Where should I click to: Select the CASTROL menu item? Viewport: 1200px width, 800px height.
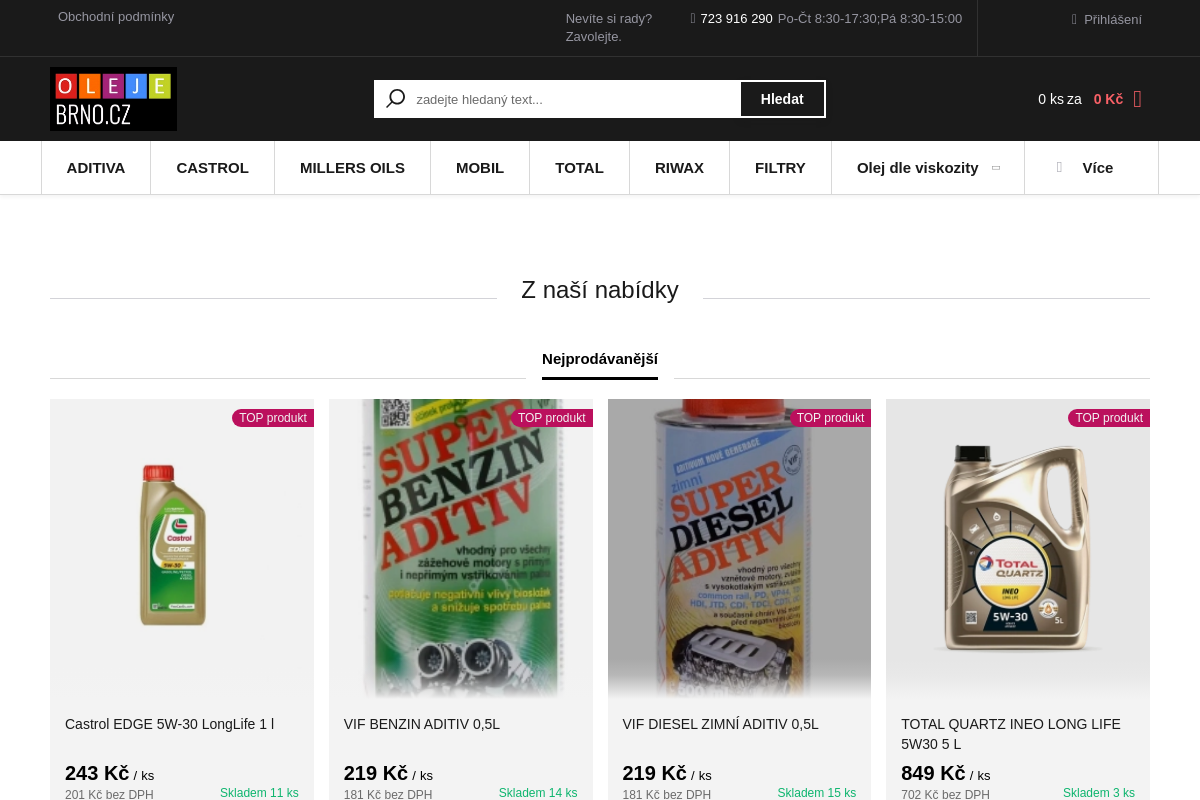coord(212,167)
